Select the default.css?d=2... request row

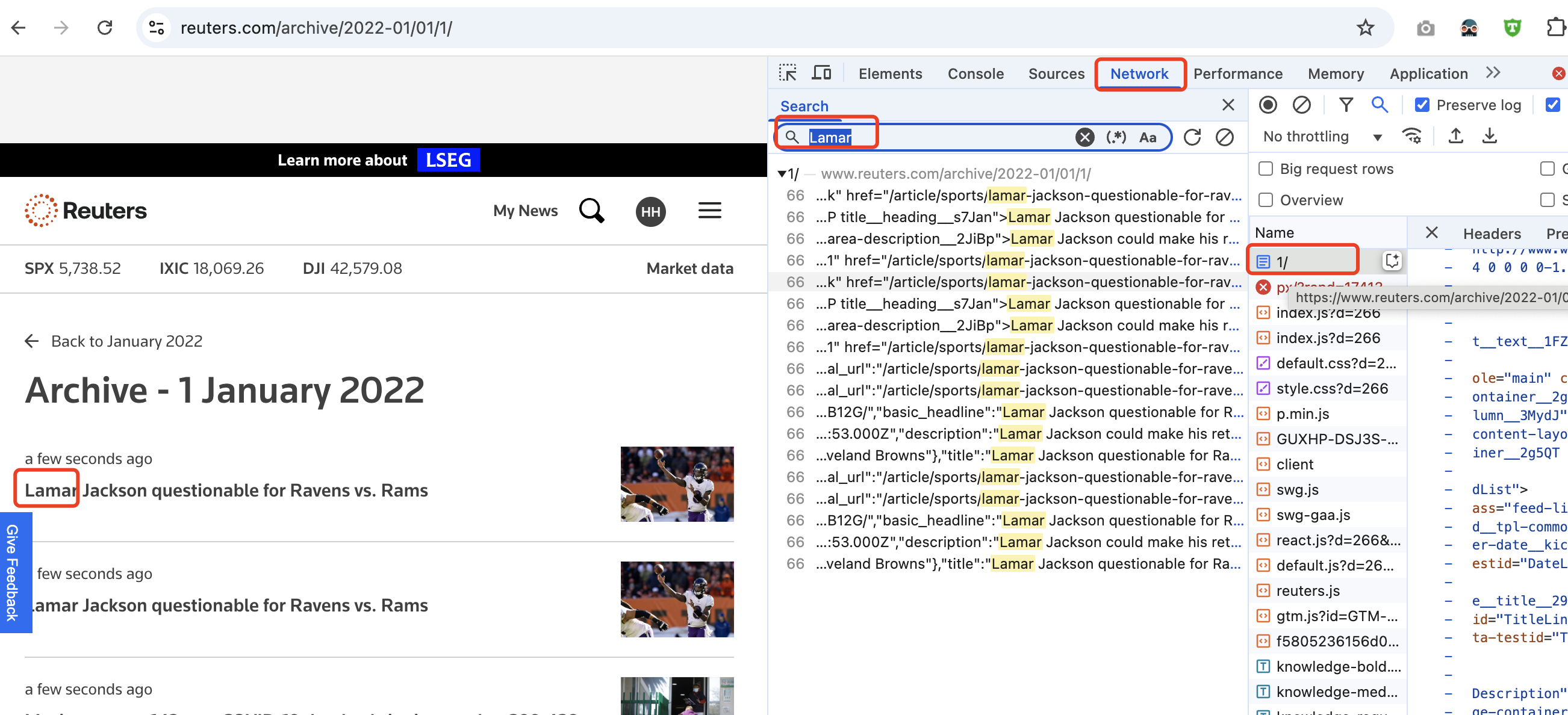(x=1328, y=363)
